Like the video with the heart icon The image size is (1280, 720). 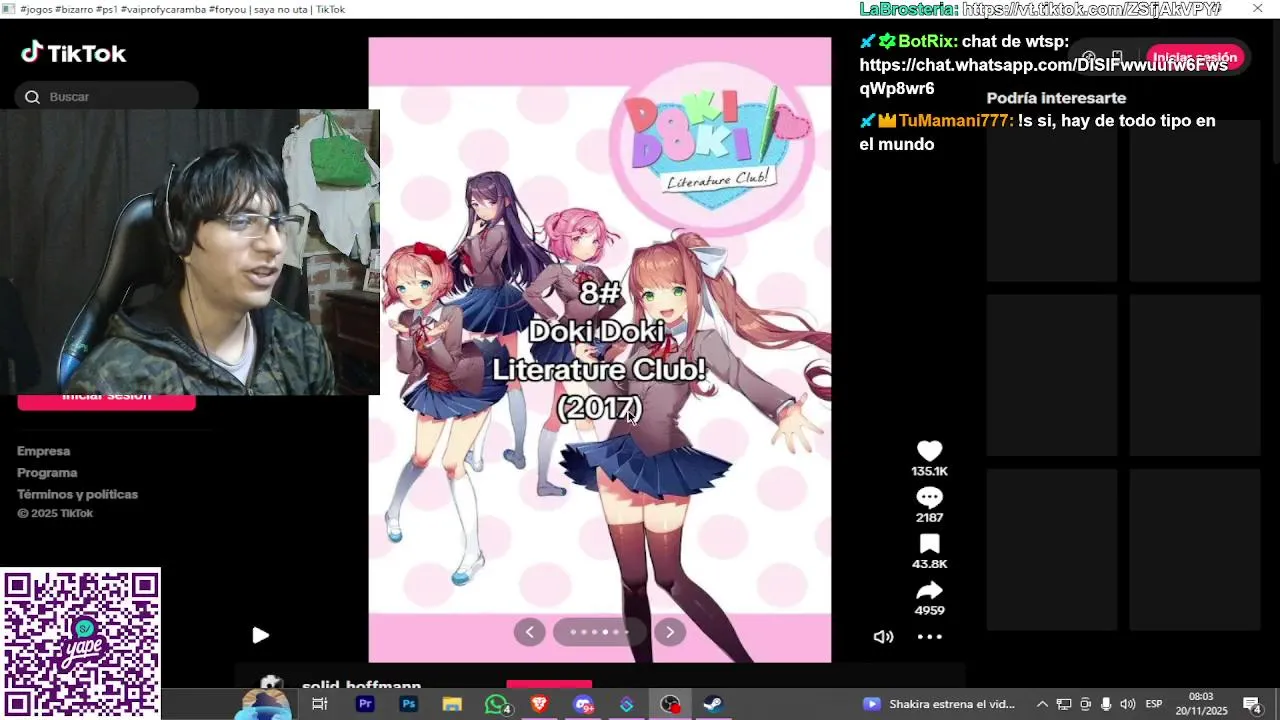(929, 451)
